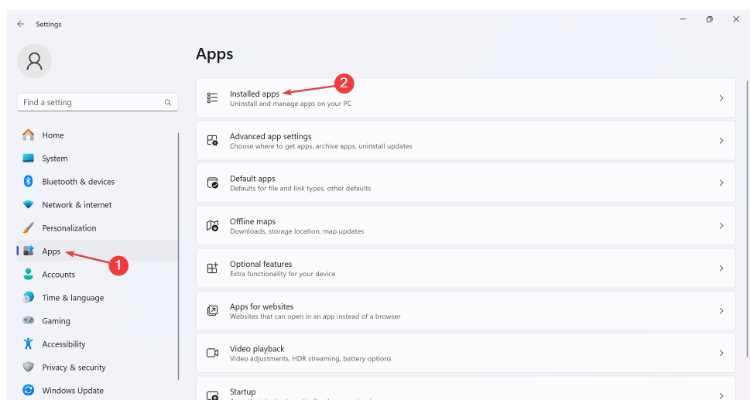Viewport: 751px width, 411px height.
Task: Go to Windows Update section
Action: (72, 390)
